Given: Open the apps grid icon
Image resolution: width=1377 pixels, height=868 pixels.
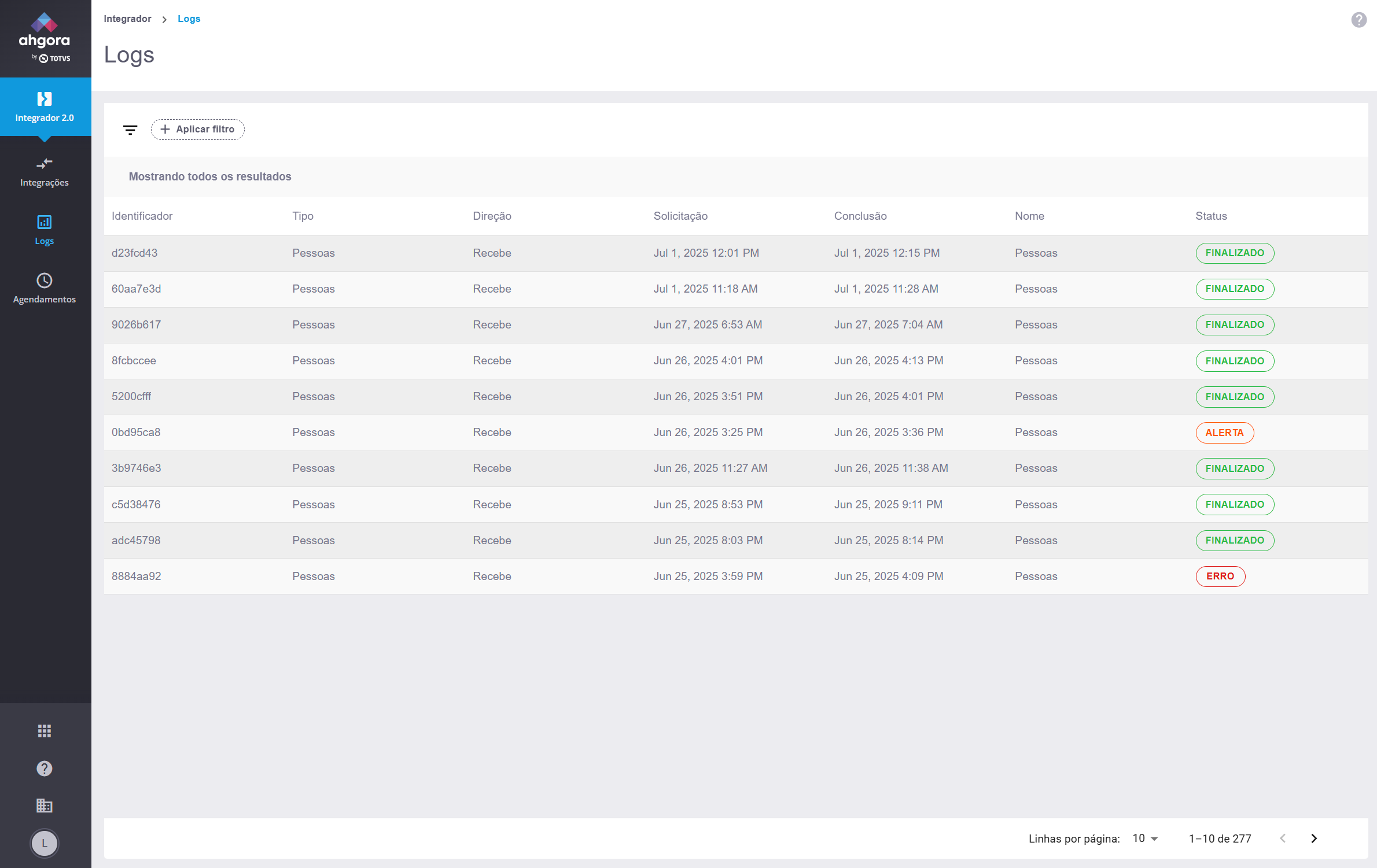Looking at the screenshot, I should pos(45,731).
